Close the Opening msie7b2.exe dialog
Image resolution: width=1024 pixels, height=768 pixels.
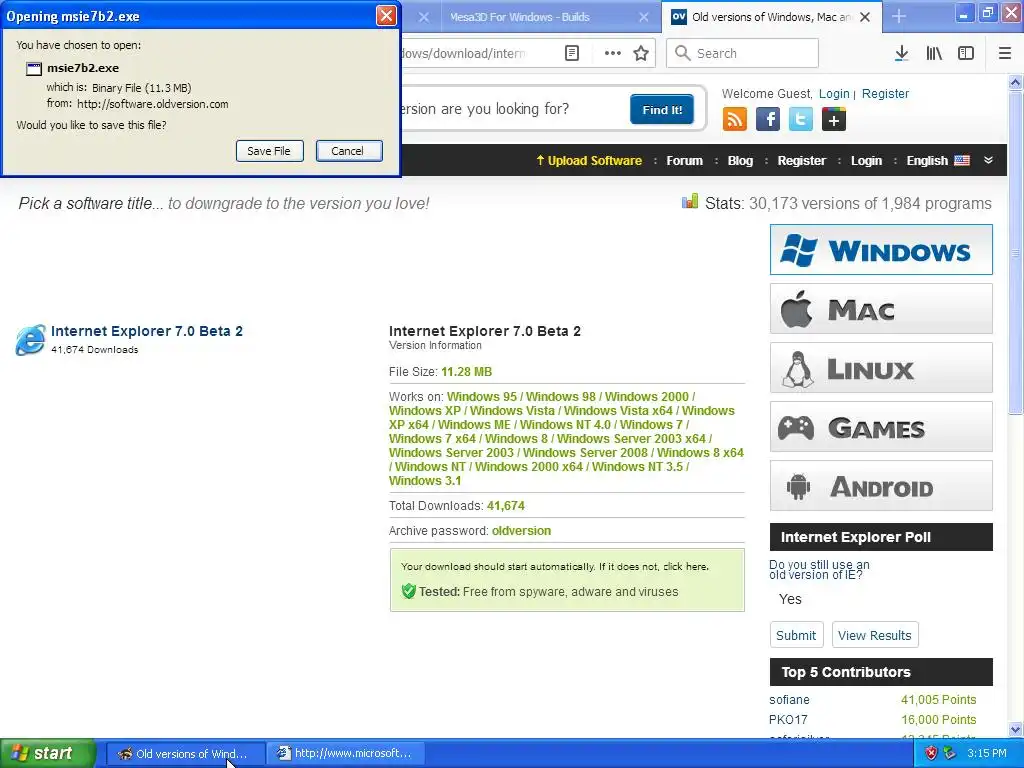click(386, 16)
